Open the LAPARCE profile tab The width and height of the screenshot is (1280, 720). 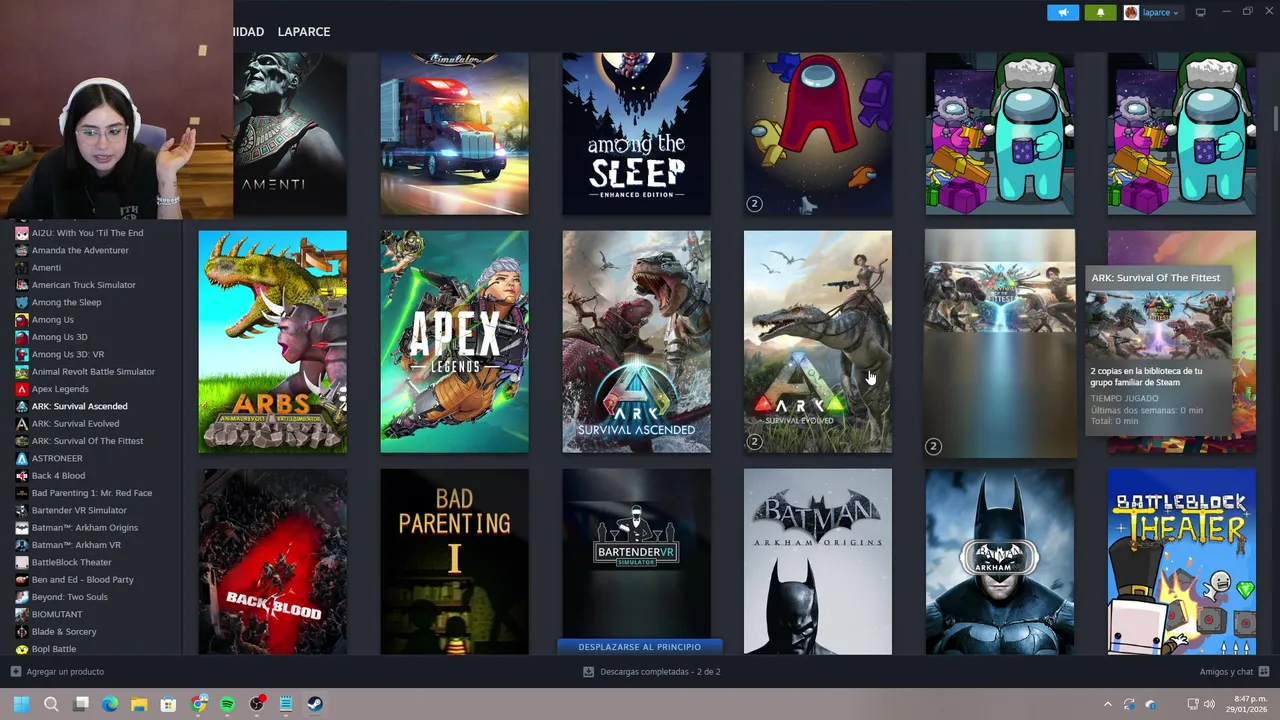coord(304,32)
